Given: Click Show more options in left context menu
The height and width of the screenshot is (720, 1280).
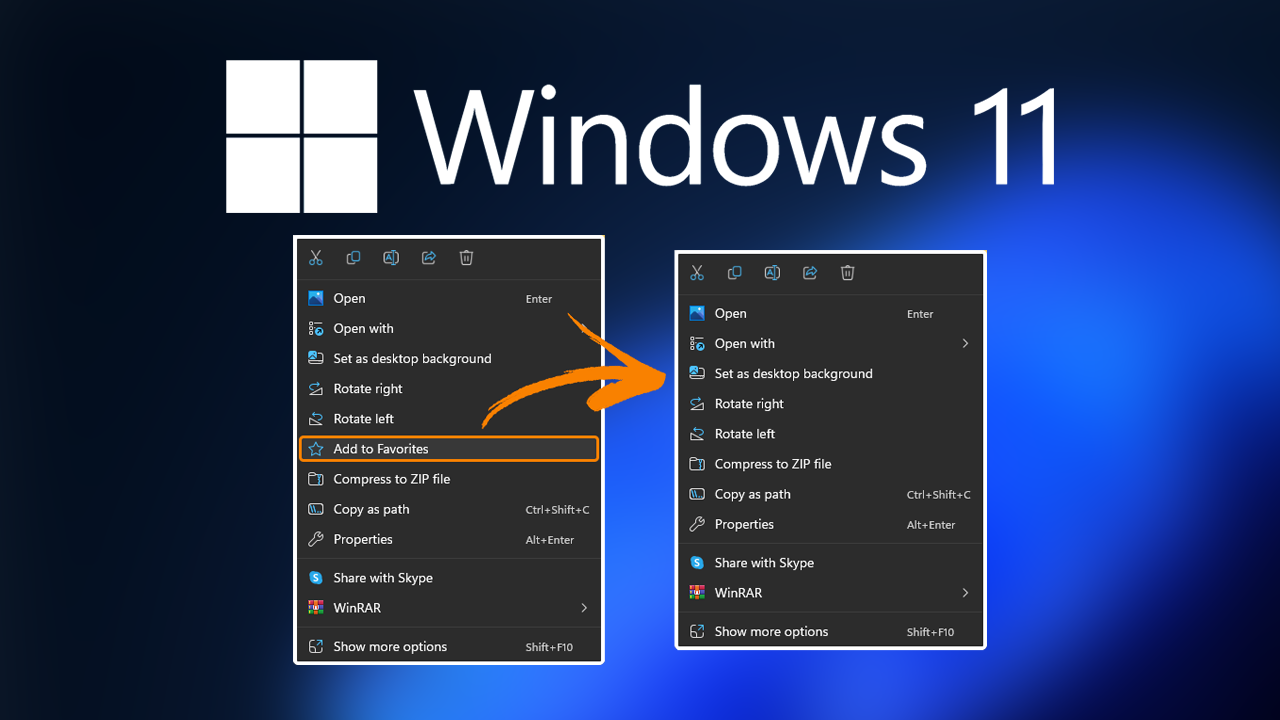Looking at the screenshot, I should pyautogui.click(x=448, y=647).
